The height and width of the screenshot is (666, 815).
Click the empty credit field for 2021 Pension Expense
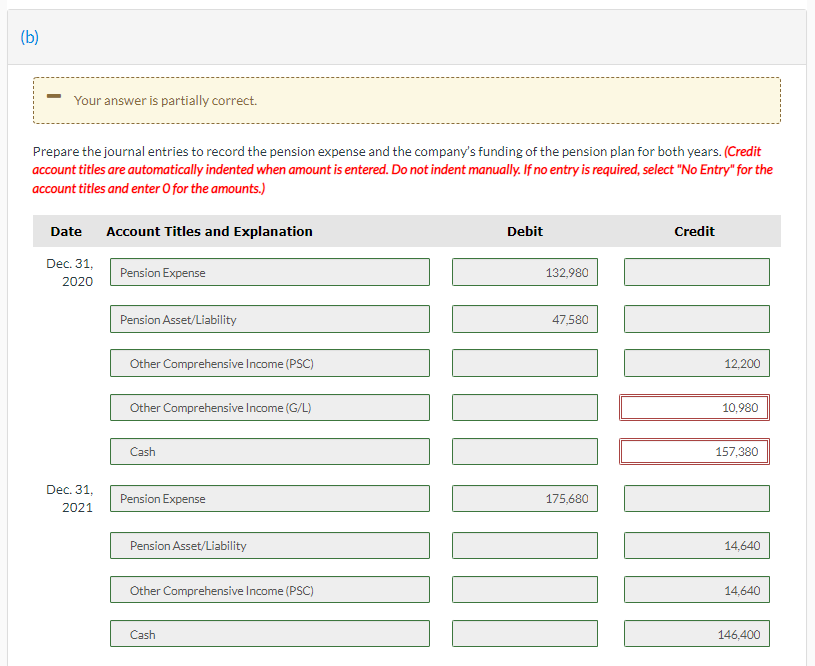click(x=696, y=498)
